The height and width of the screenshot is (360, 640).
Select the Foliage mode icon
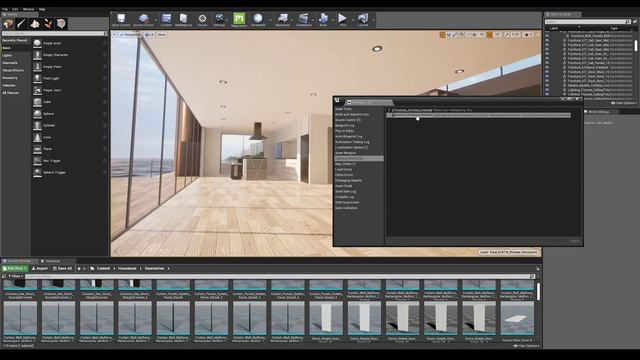[48, 24]
